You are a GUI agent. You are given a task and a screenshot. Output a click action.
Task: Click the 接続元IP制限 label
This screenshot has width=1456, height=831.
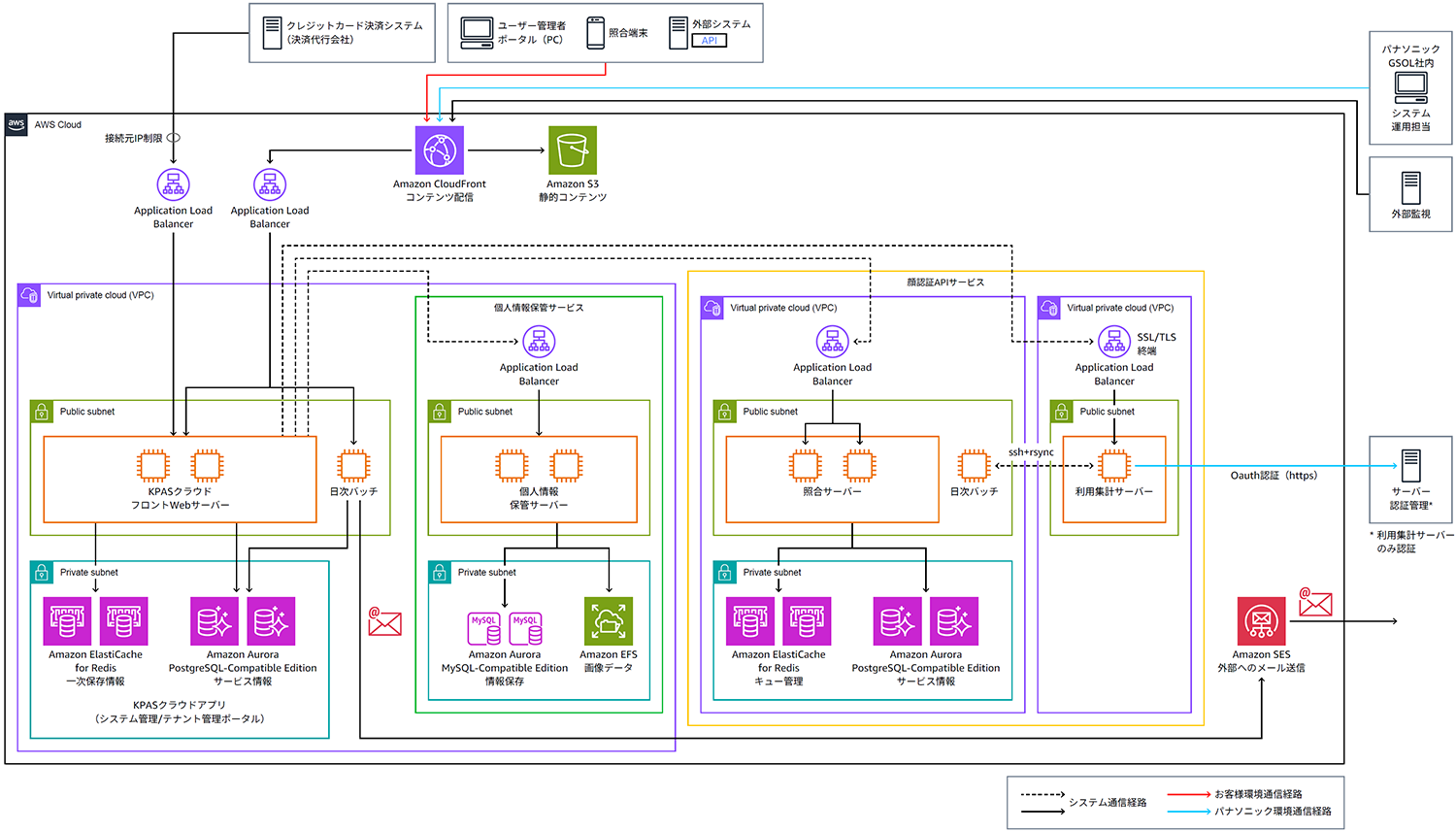[x=134, y=139]
